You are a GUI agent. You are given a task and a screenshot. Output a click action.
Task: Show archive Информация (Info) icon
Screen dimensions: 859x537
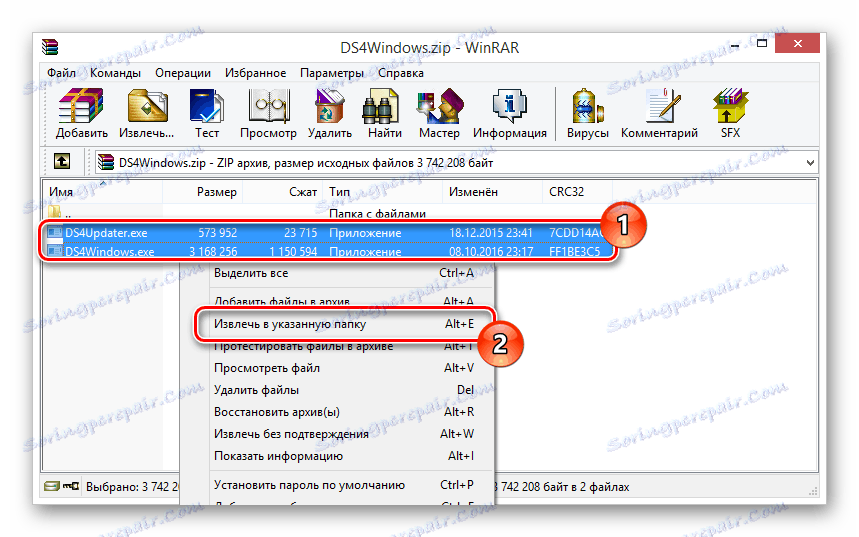pyautogui.click(x=509, y=113)
